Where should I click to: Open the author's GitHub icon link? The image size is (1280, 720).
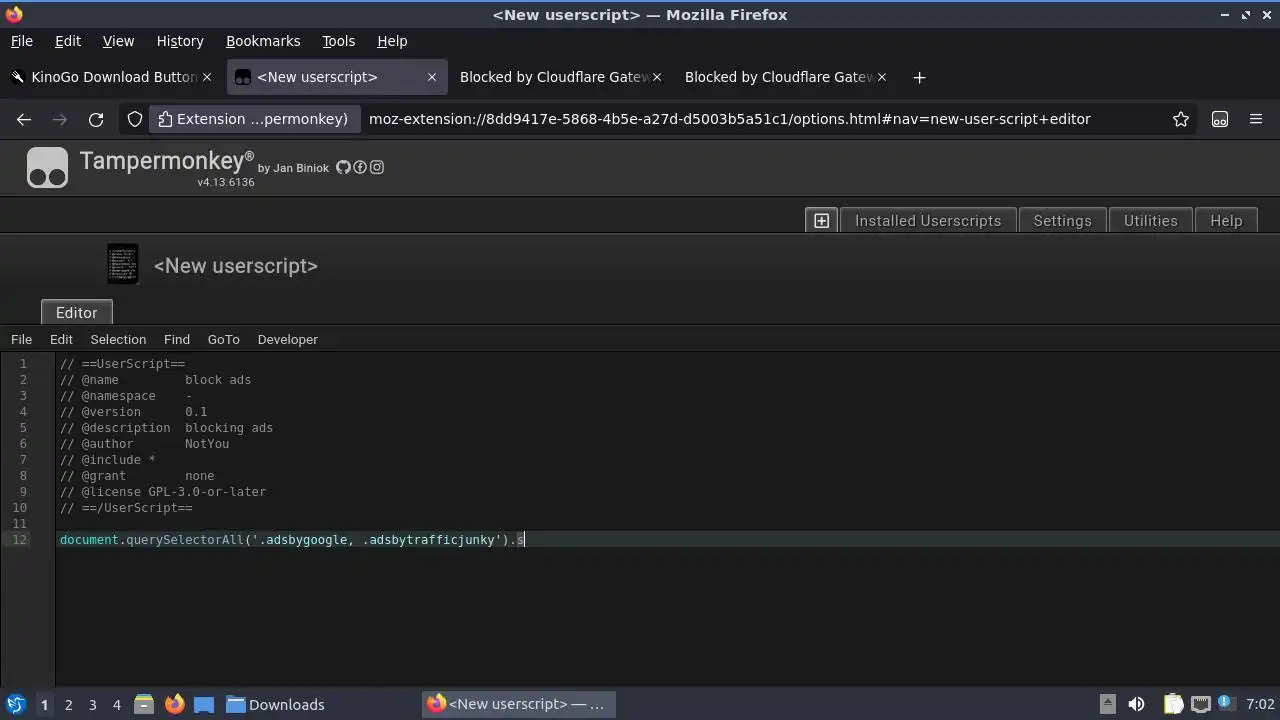343,167
